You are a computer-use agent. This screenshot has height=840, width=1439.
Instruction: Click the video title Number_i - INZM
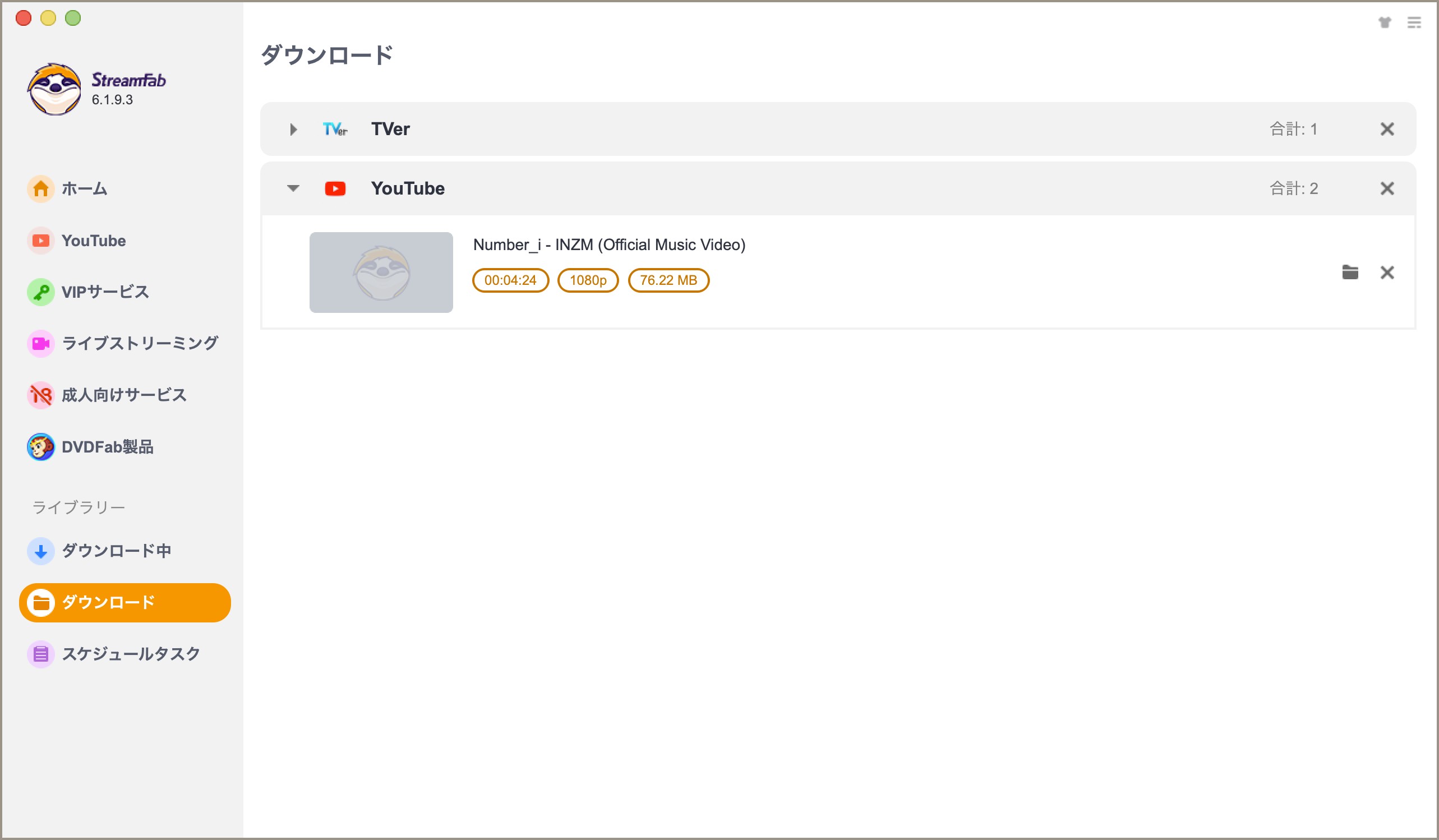point(609,244)
